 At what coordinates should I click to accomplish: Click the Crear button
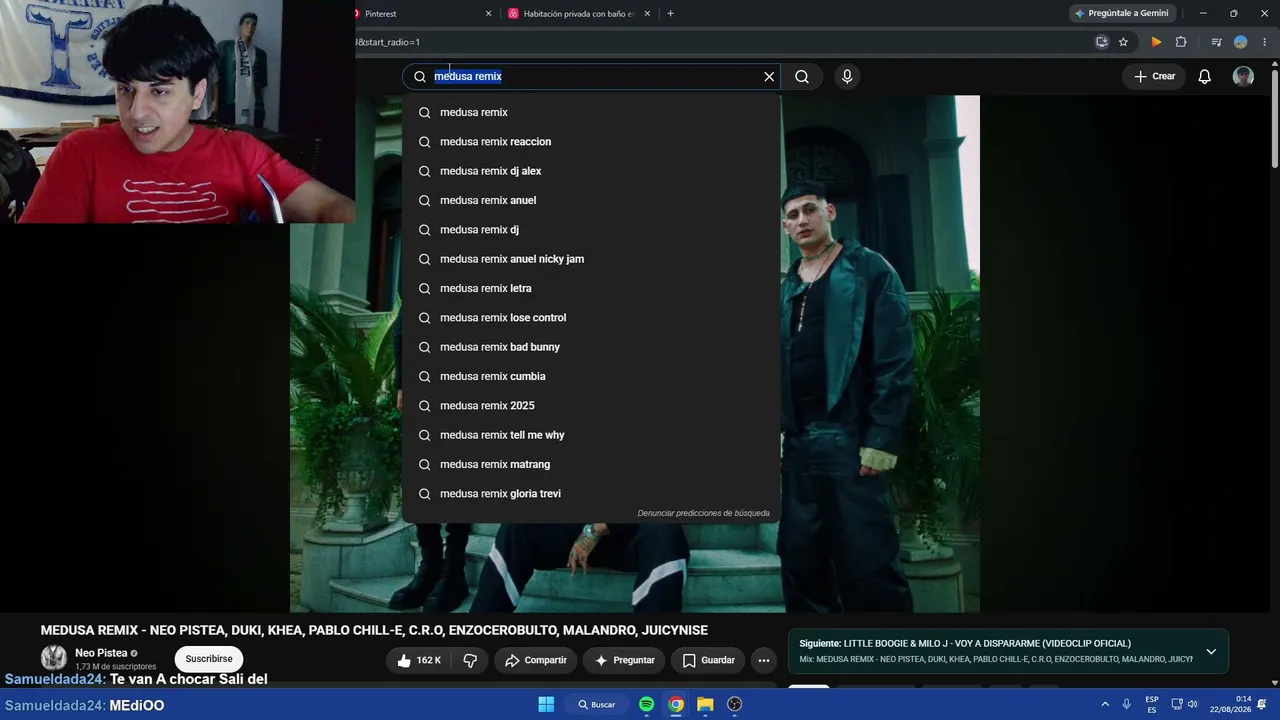coord(1154,76)
